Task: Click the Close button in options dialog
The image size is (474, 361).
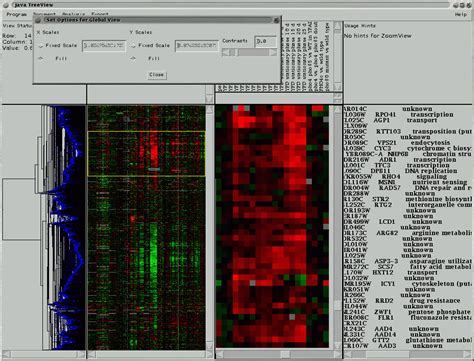Action: point(156,75)
